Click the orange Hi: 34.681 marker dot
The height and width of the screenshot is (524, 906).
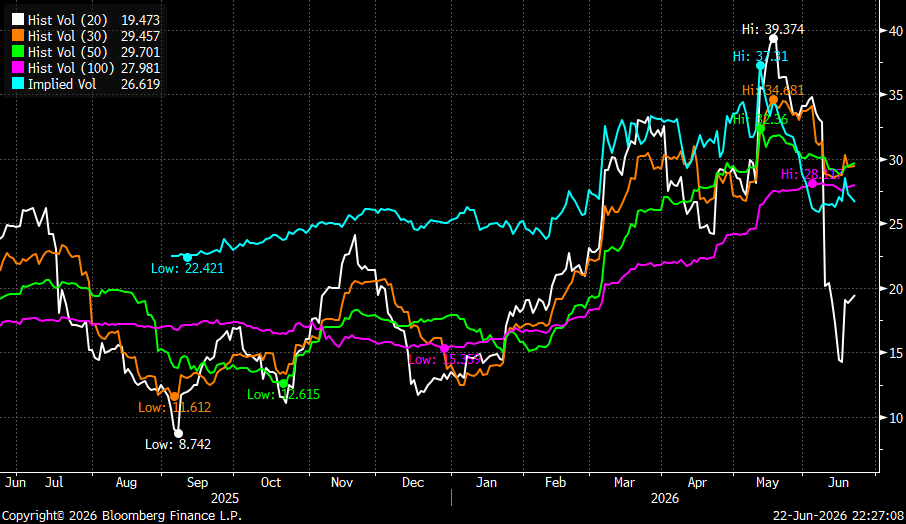point(773,100)
